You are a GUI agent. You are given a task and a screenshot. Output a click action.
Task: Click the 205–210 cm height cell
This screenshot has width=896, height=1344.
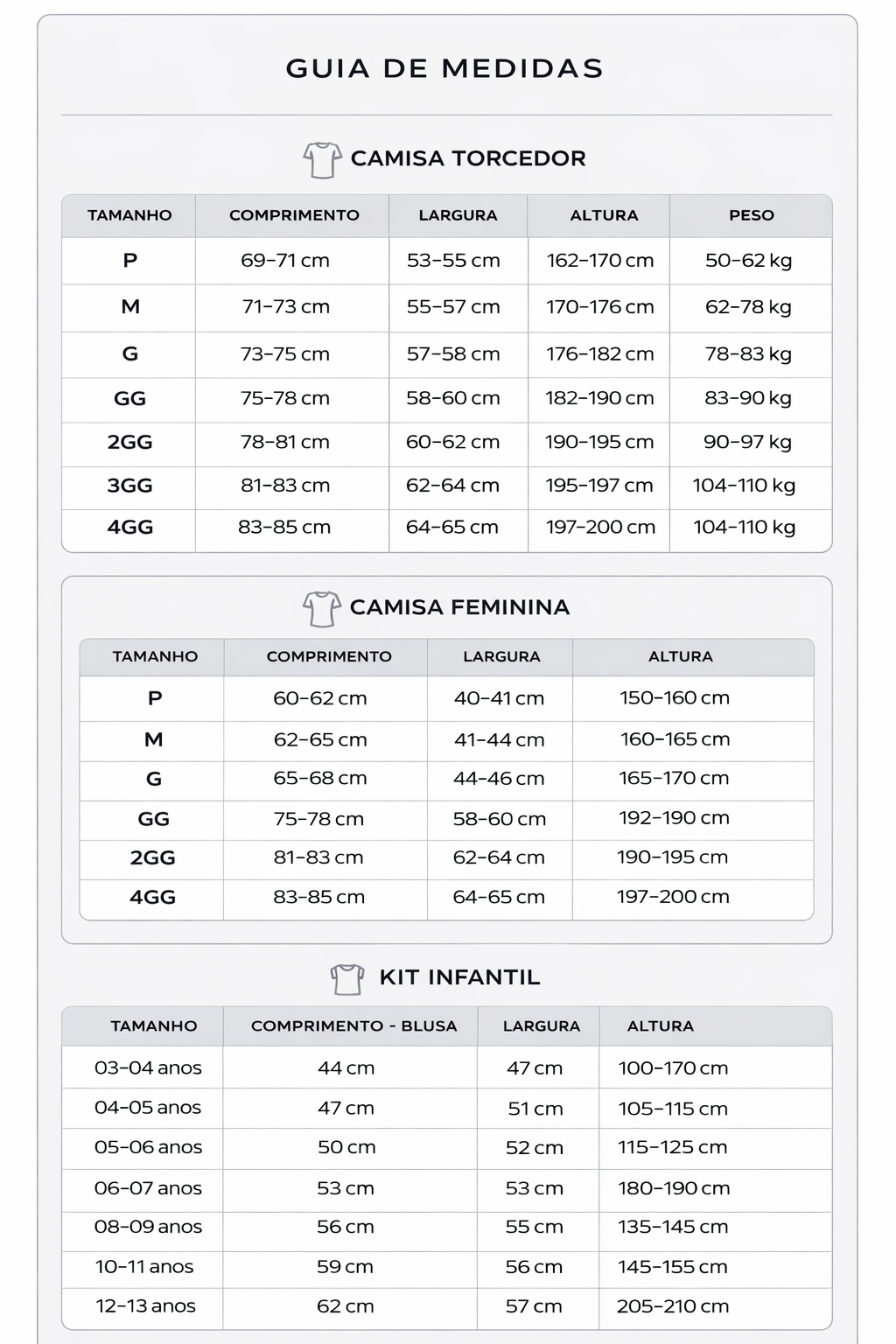point(673,1306)
